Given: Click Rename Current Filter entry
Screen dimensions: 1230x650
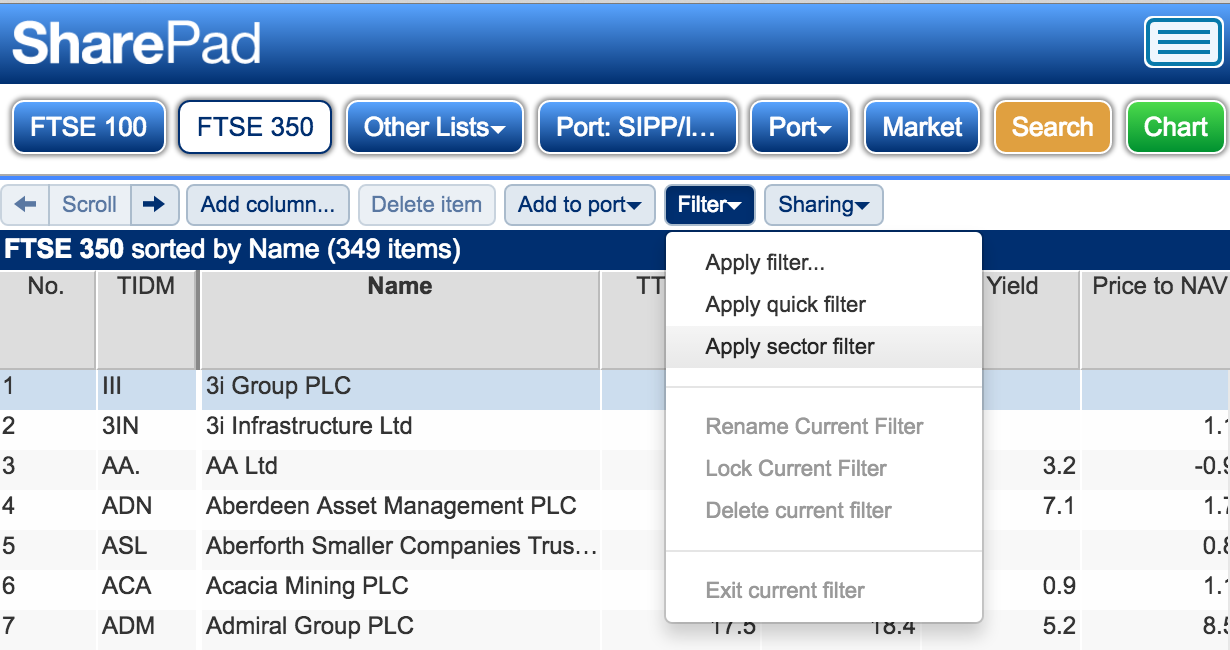Looking at the screenshot, I should 824,427.
